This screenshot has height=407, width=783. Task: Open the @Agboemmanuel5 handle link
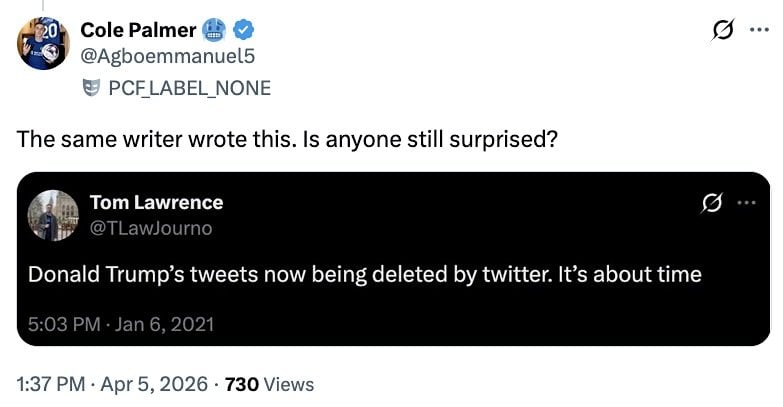(167, 57)
